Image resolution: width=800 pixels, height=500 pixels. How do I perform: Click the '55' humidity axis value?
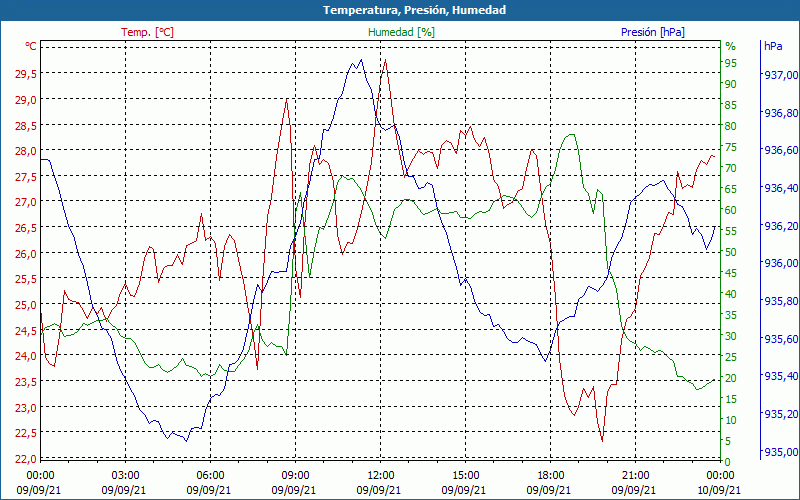click(731, 231)
